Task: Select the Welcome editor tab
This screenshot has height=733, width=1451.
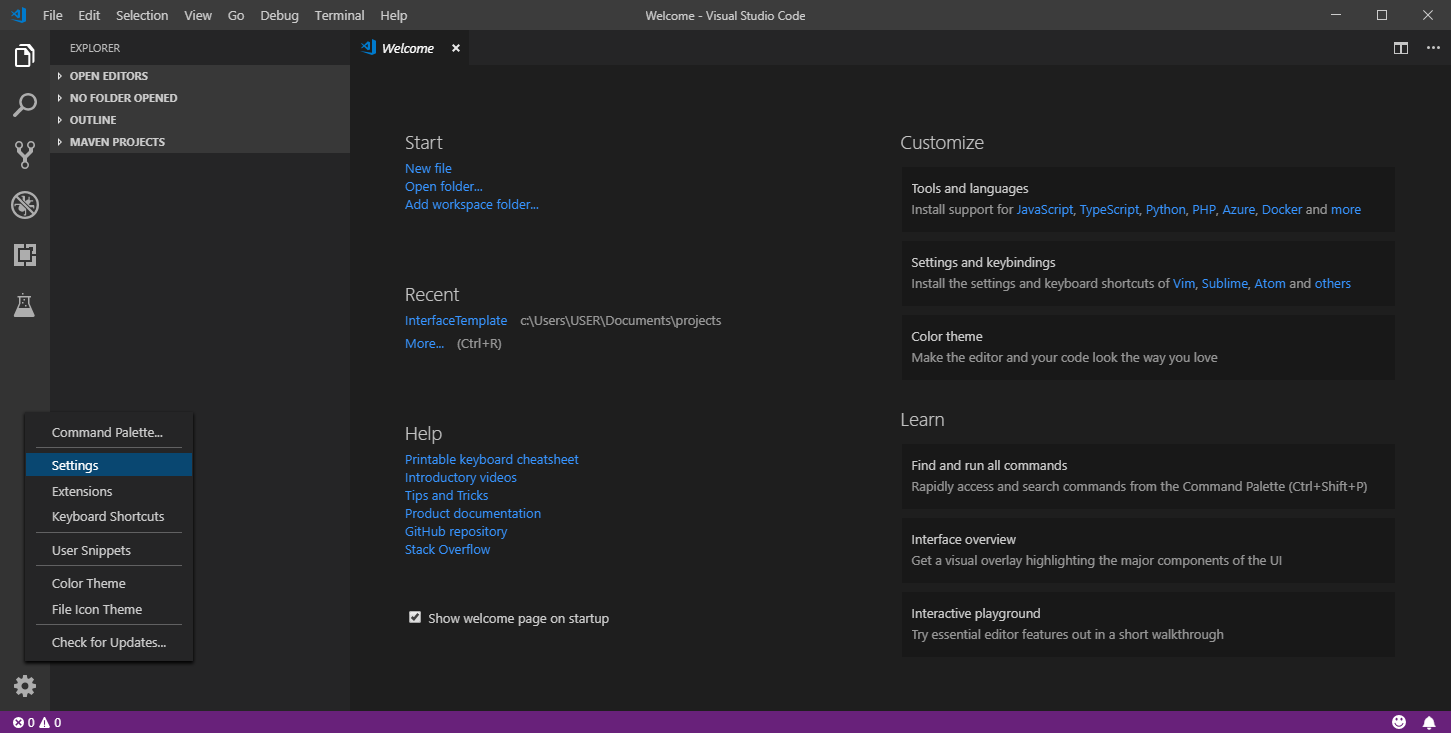Action: (x=411, y=48)
